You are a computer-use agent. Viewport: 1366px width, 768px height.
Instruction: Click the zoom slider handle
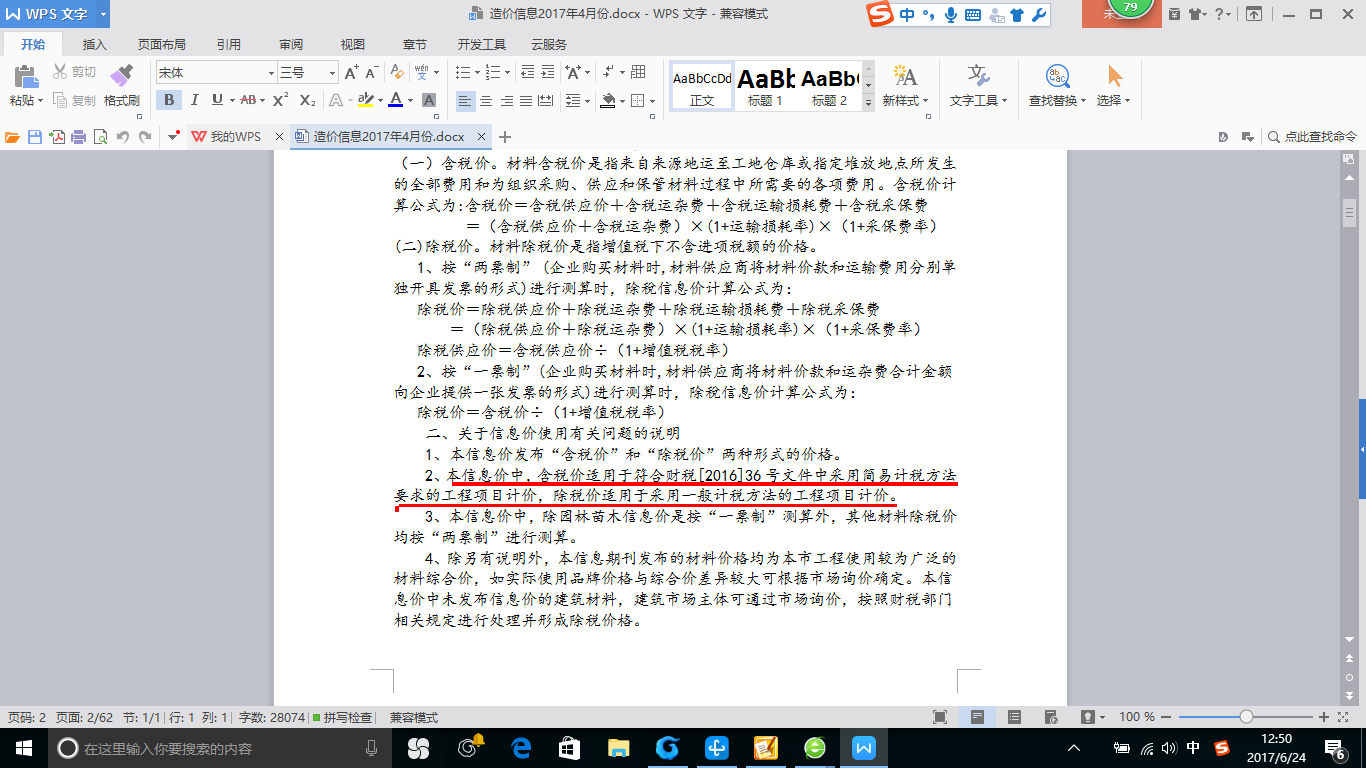click(x=1246, y=717)
